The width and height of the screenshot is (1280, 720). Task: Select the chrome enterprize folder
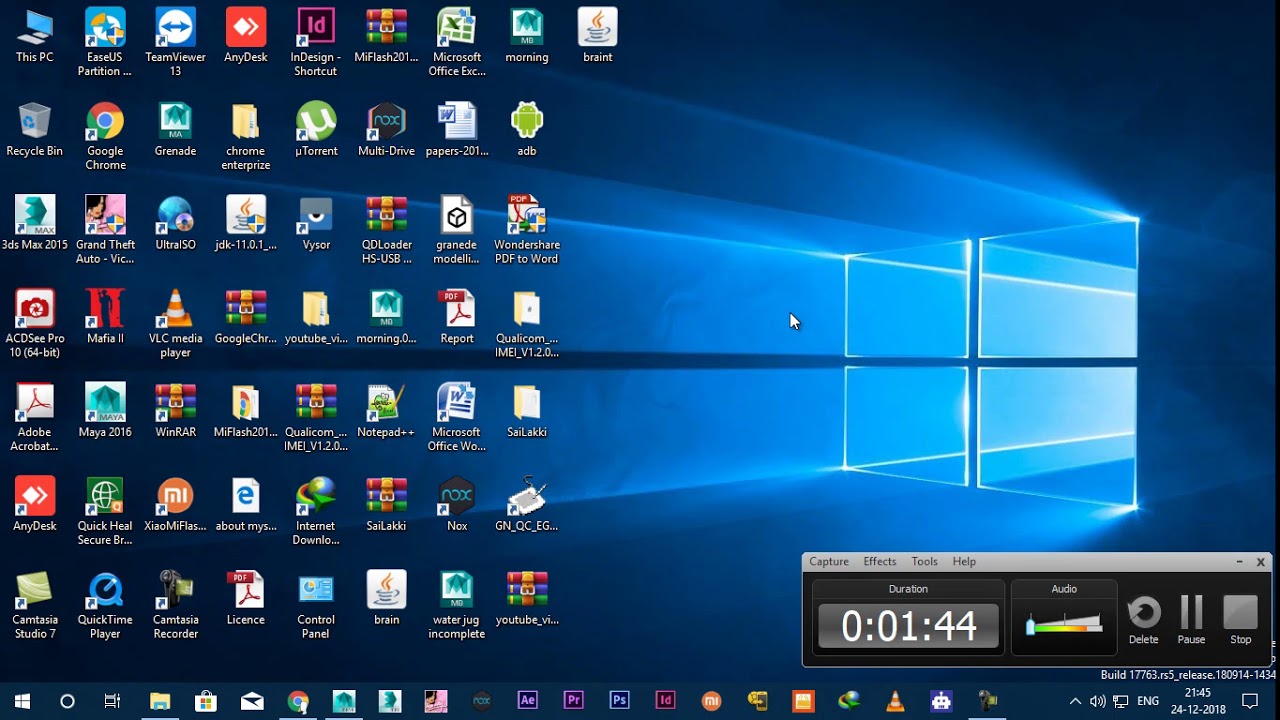246,136
